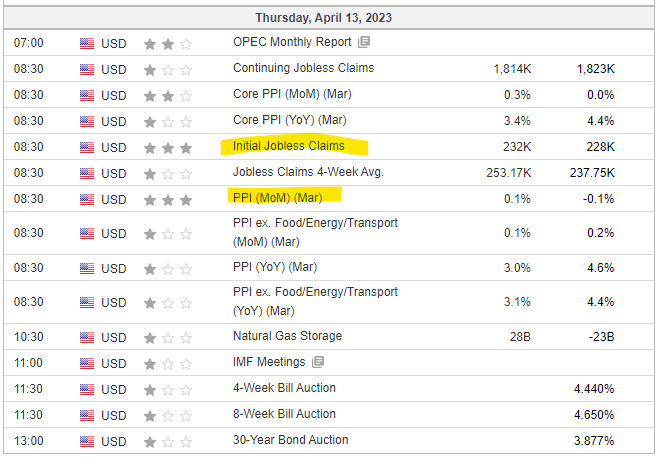Click Thursday, April 13, 2023 date header
The width and height of the screenshot is (662, 465).
click(324, 18)
